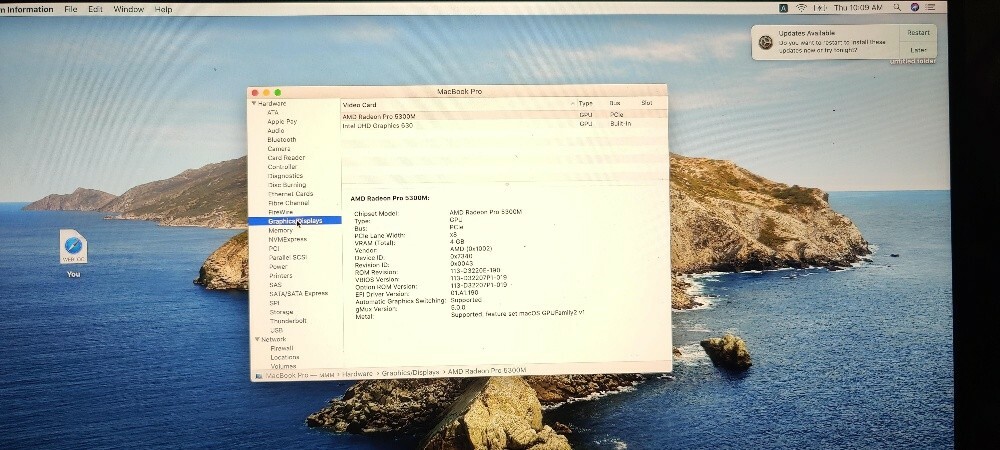Open the input source menu bar icon
The height and width of the screenshot is (450, 1000).
pyautogui.click(x=783, y=8)
